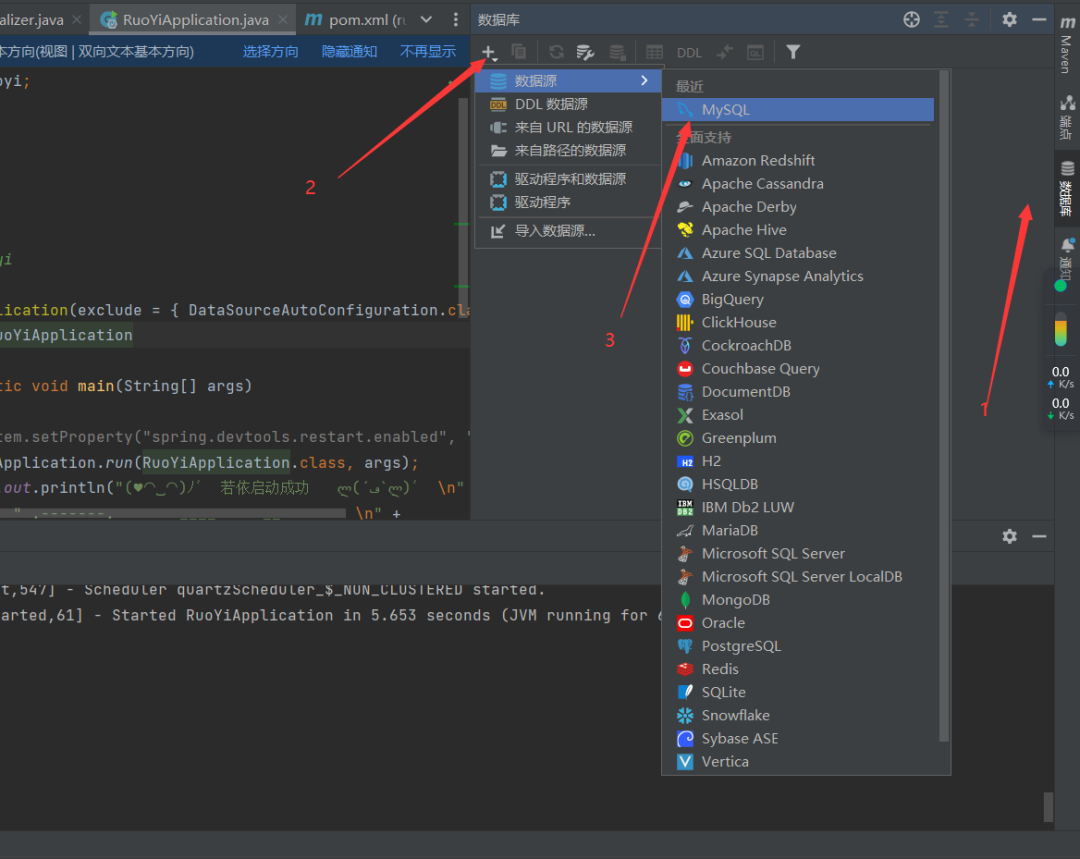Select 驱动程序 menu item
1080x859 pixels.
568,203
